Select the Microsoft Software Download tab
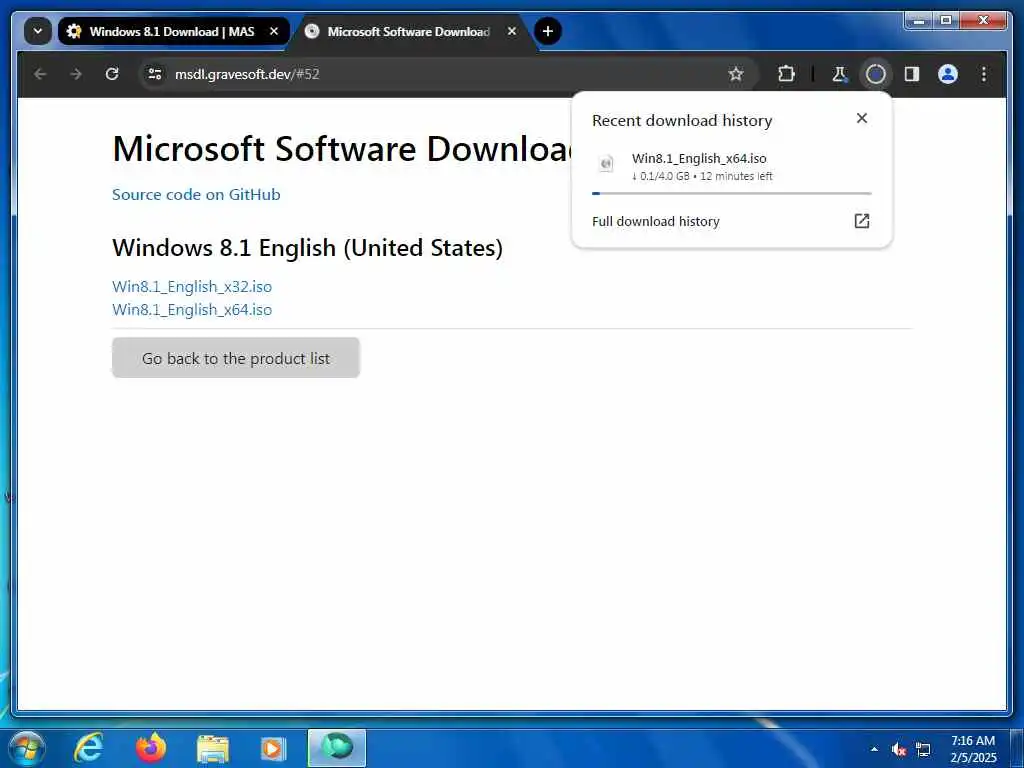 [x=409, y=31]
